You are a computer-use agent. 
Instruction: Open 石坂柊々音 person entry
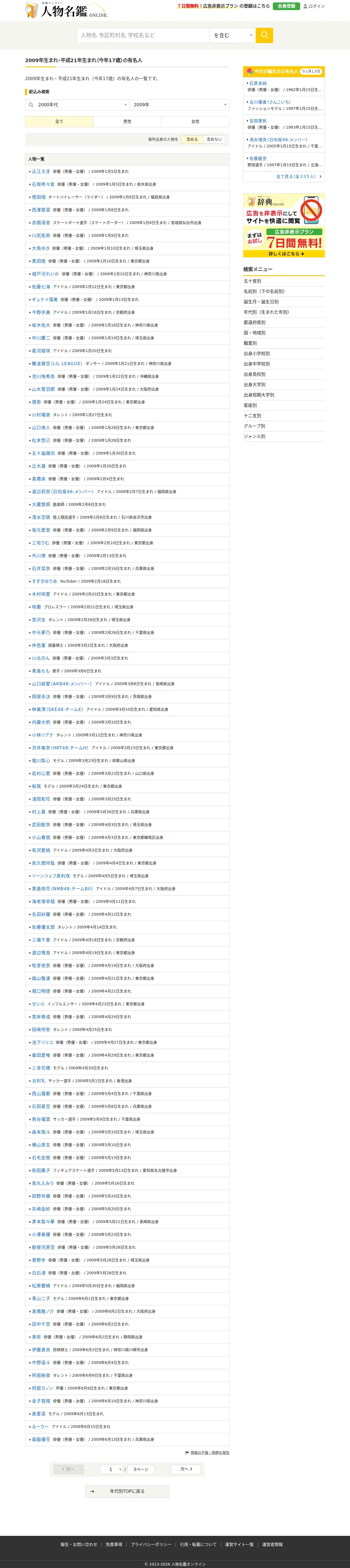[43, 184]
